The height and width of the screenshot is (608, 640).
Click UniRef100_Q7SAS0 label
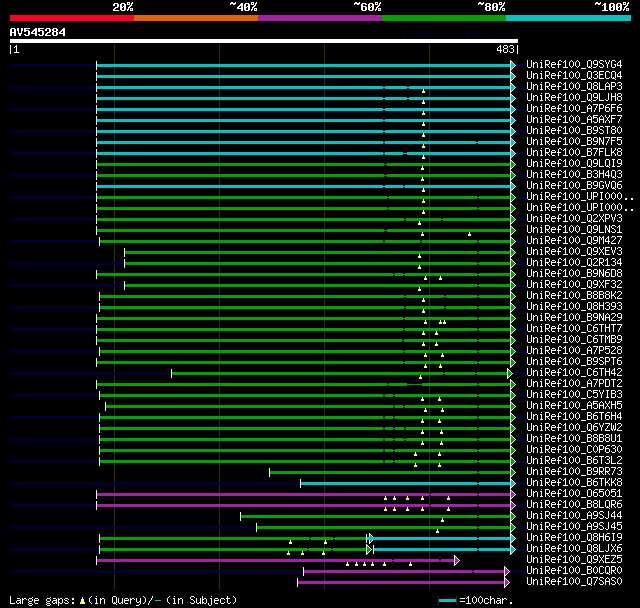[x=574, y=582]
